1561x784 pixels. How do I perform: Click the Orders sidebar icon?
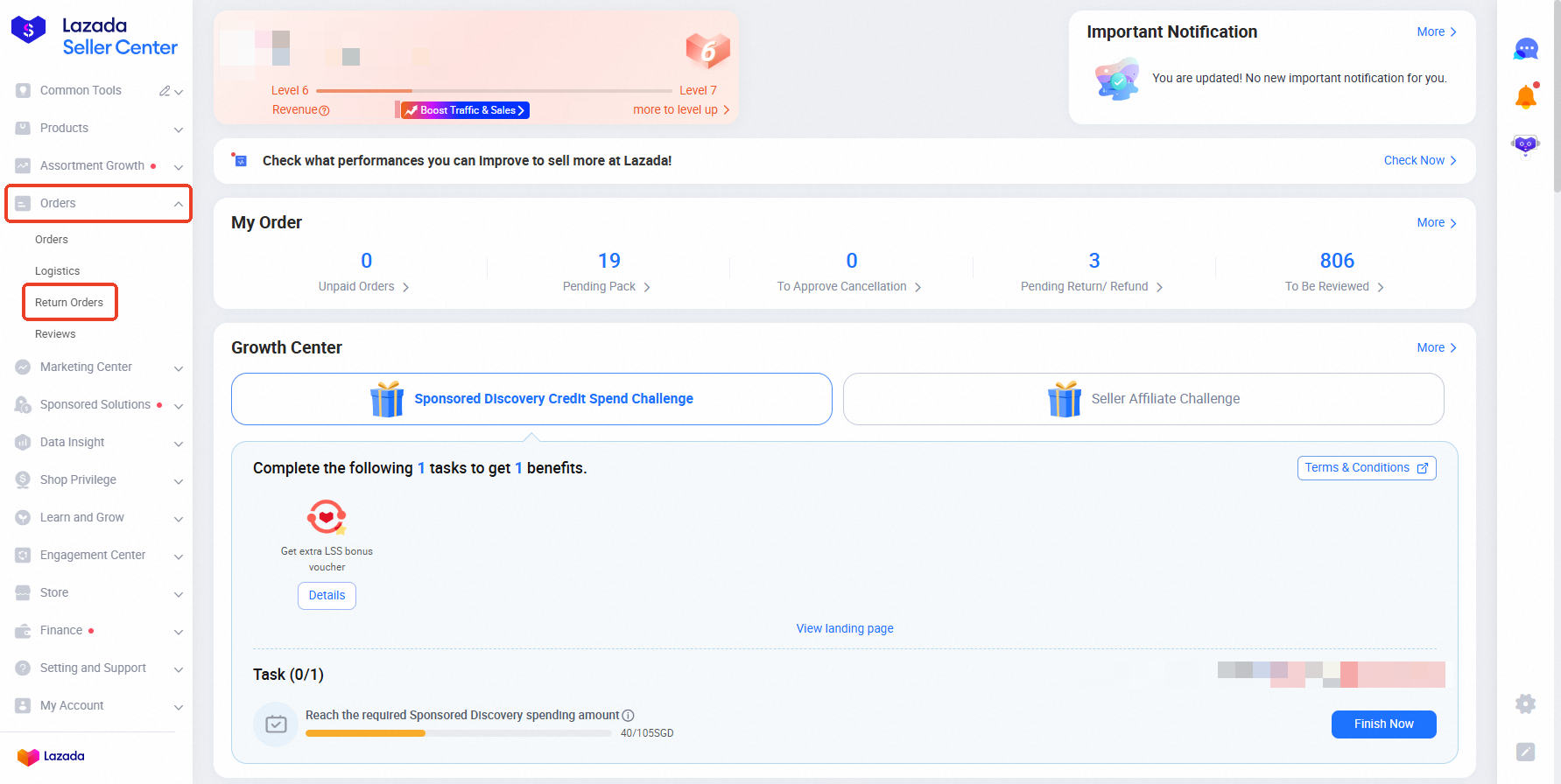pyautogui.click(x=23, y=203)
